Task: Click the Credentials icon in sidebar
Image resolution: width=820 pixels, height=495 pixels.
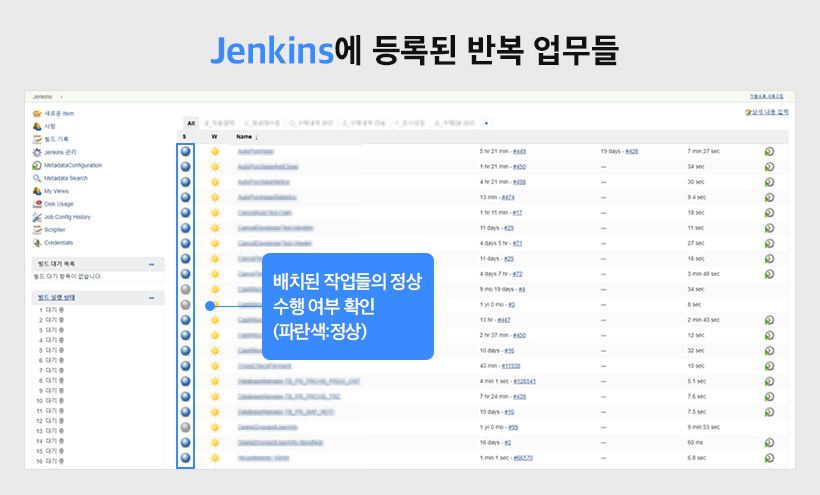Action: coord(37,243)
